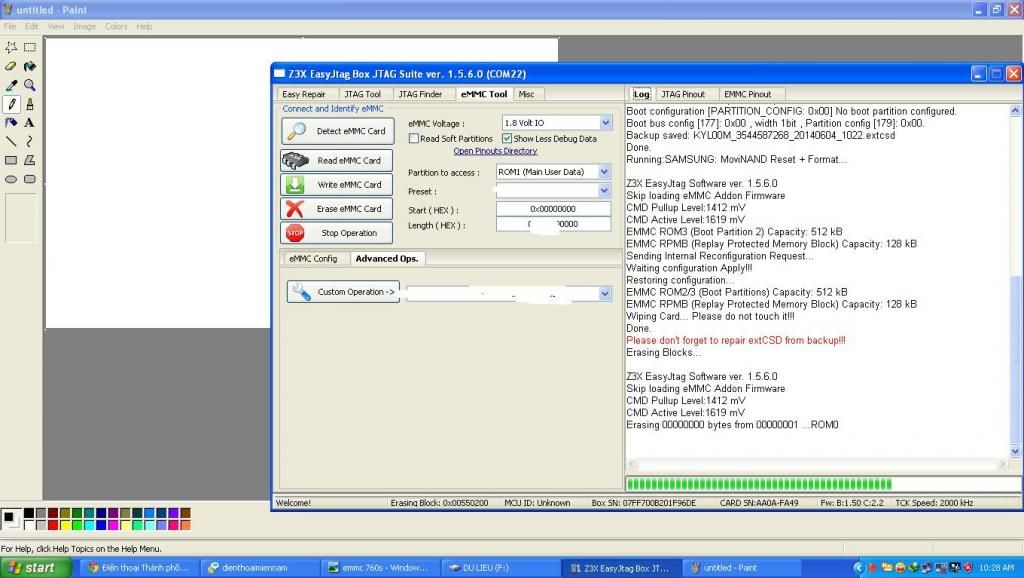Switch to the eMMC Config sub-tab
Image resolution: width=1024 pixels, height=578 pixels.
(313, 259)
